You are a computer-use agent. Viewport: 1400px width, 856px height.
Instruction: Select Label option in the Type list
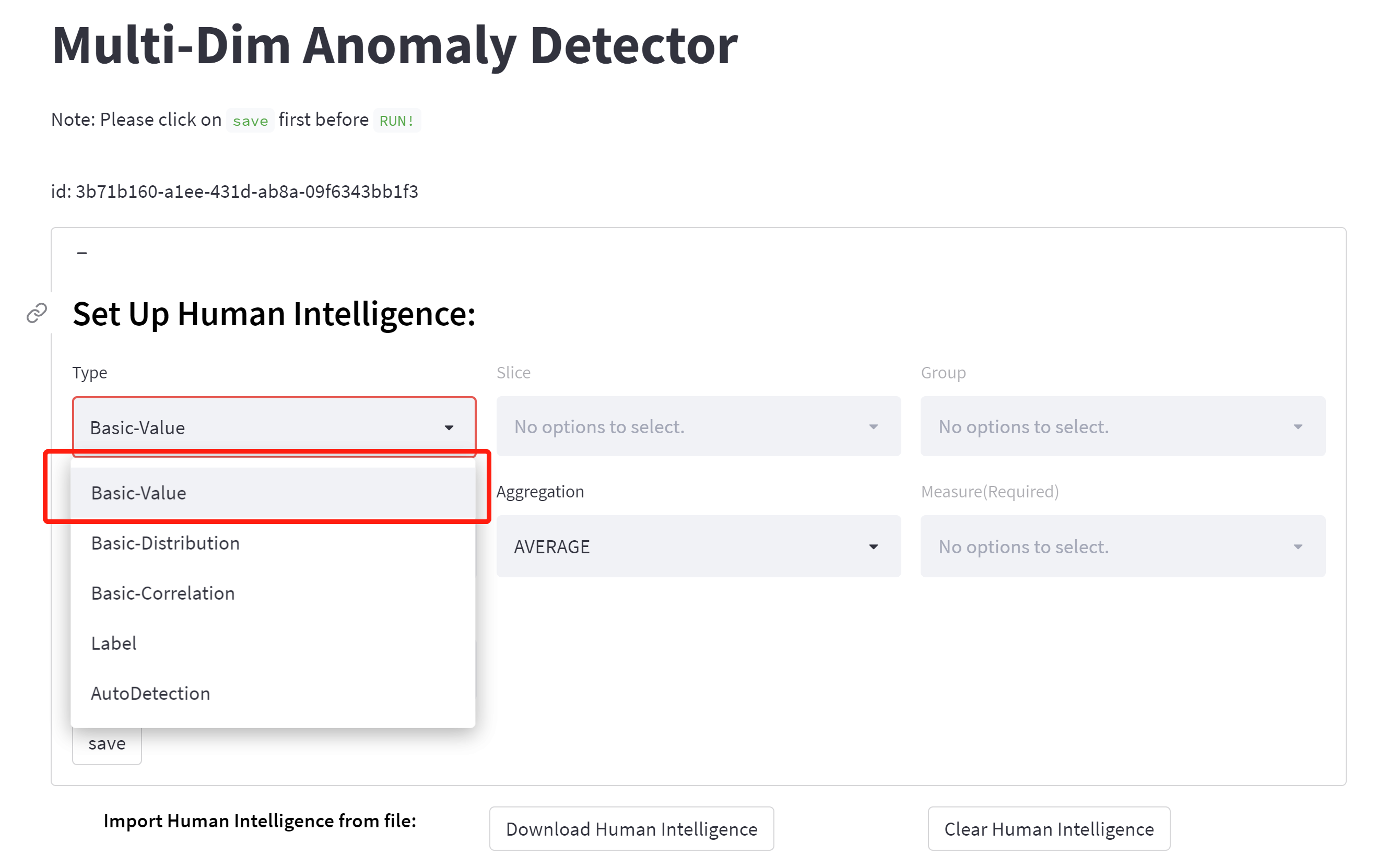coord(273,643)
